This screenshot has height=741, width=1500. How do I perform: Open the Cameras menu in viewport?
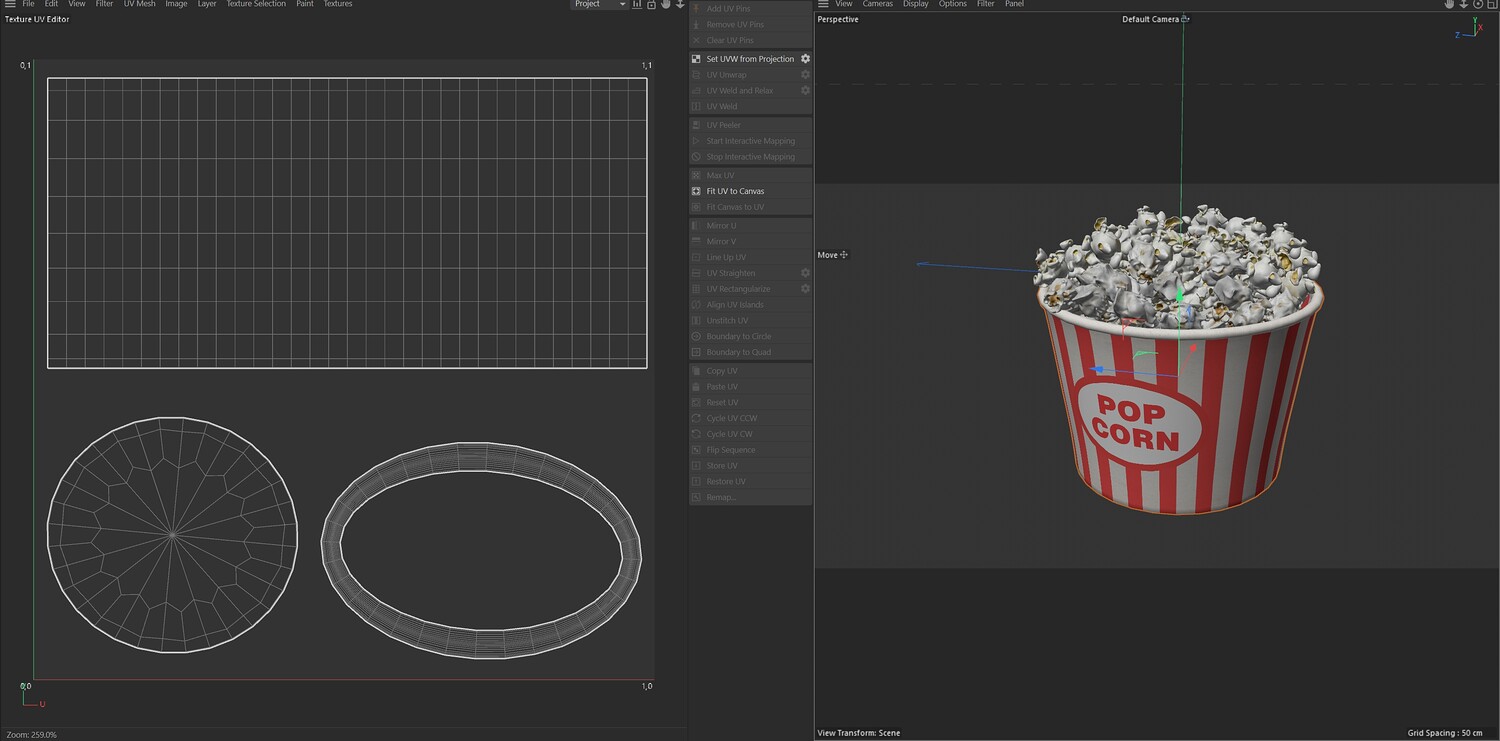click(877, 4)
